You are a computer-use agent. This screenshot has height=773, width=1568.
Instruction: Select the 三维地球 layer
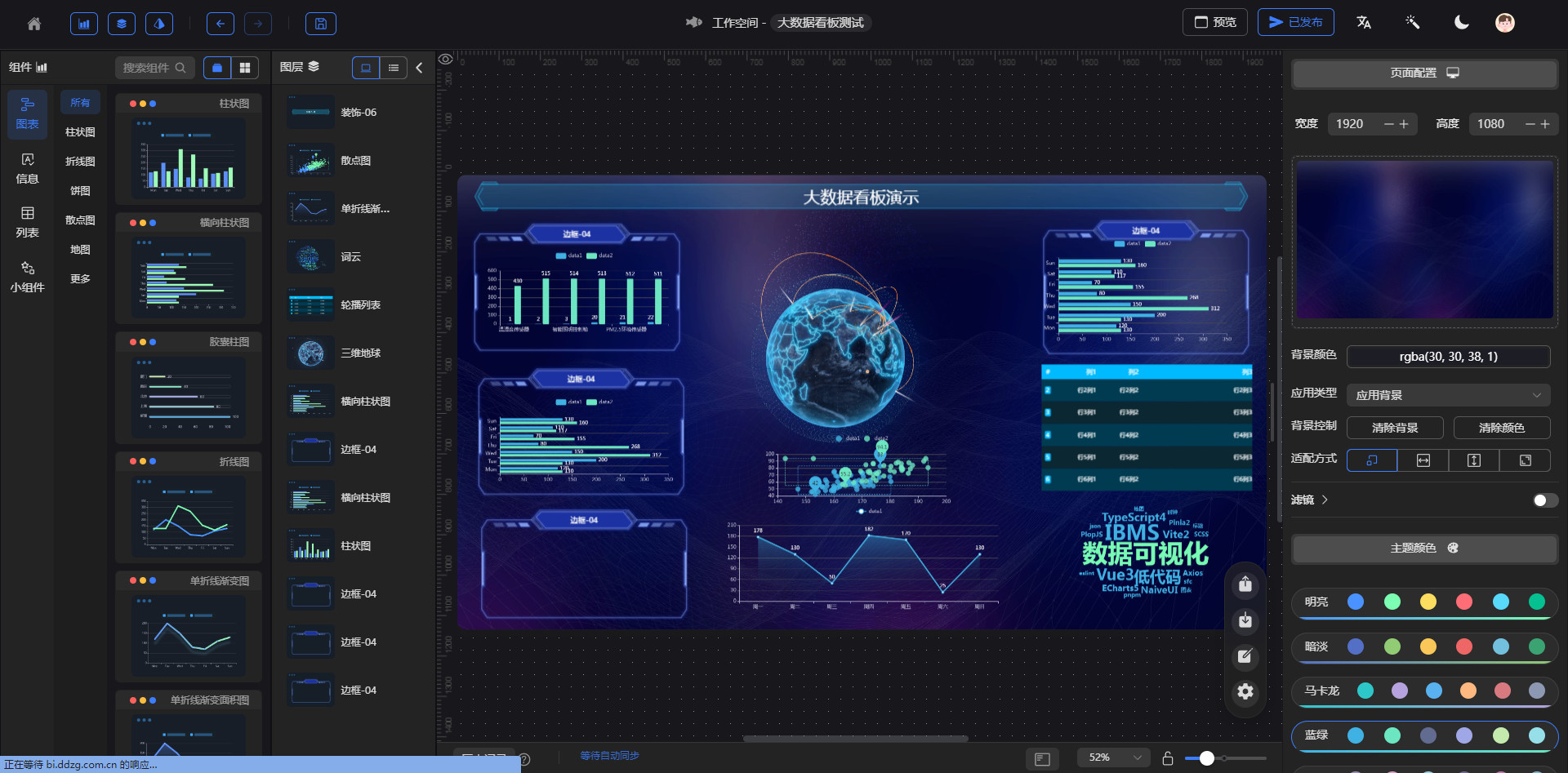coord(354,353)
